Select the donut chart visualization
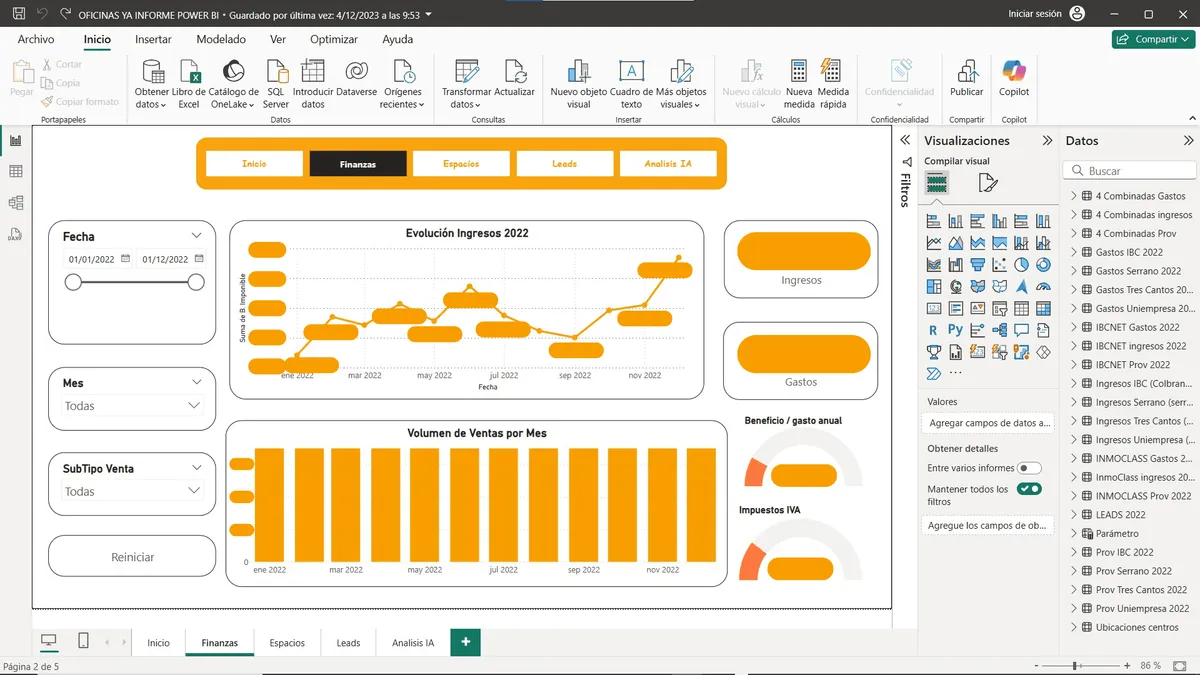1200x675 pixels. [x=1043, y=265]
